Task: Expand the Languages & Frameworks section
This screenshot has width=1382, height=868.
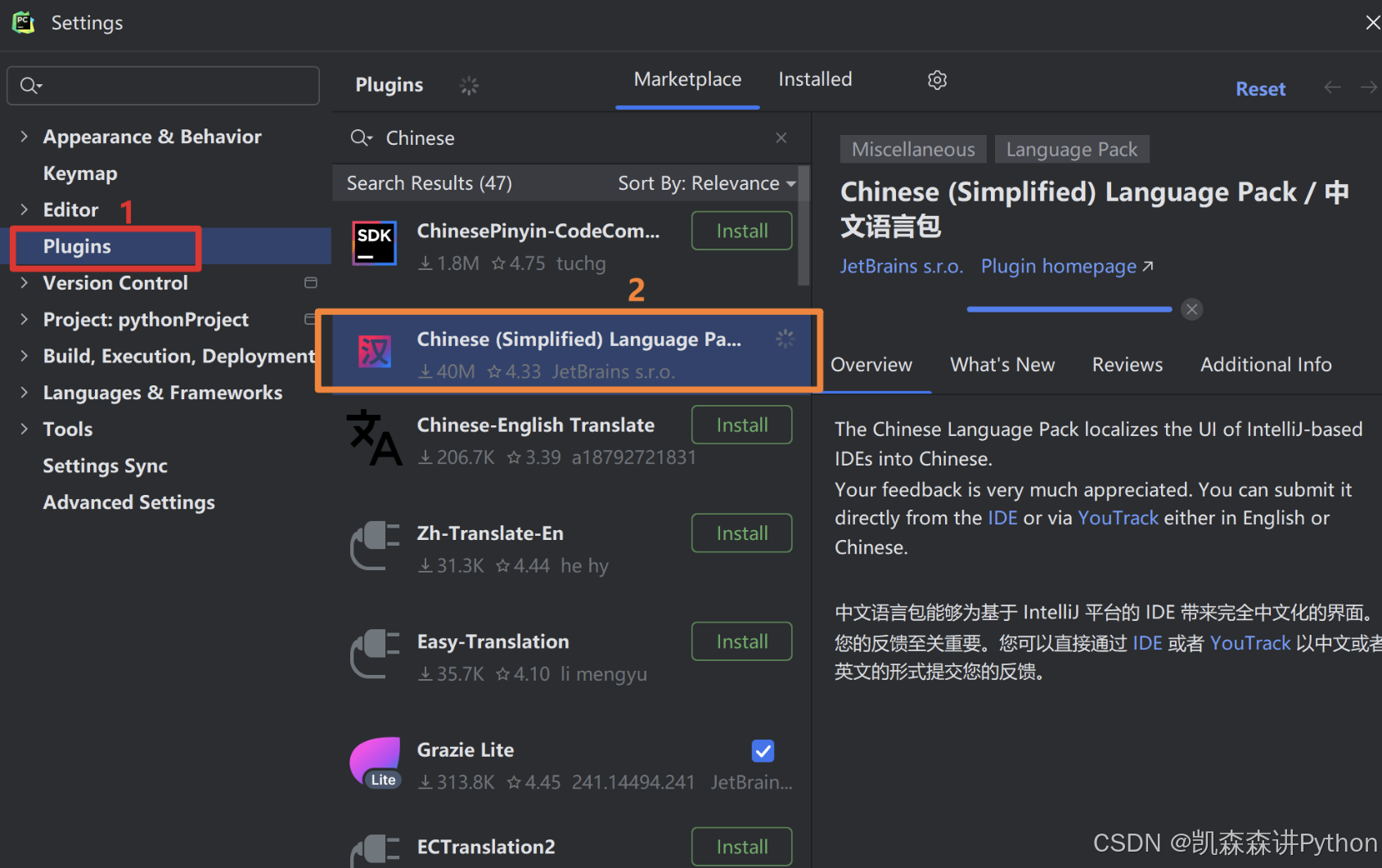Action: tap(25, 393)
